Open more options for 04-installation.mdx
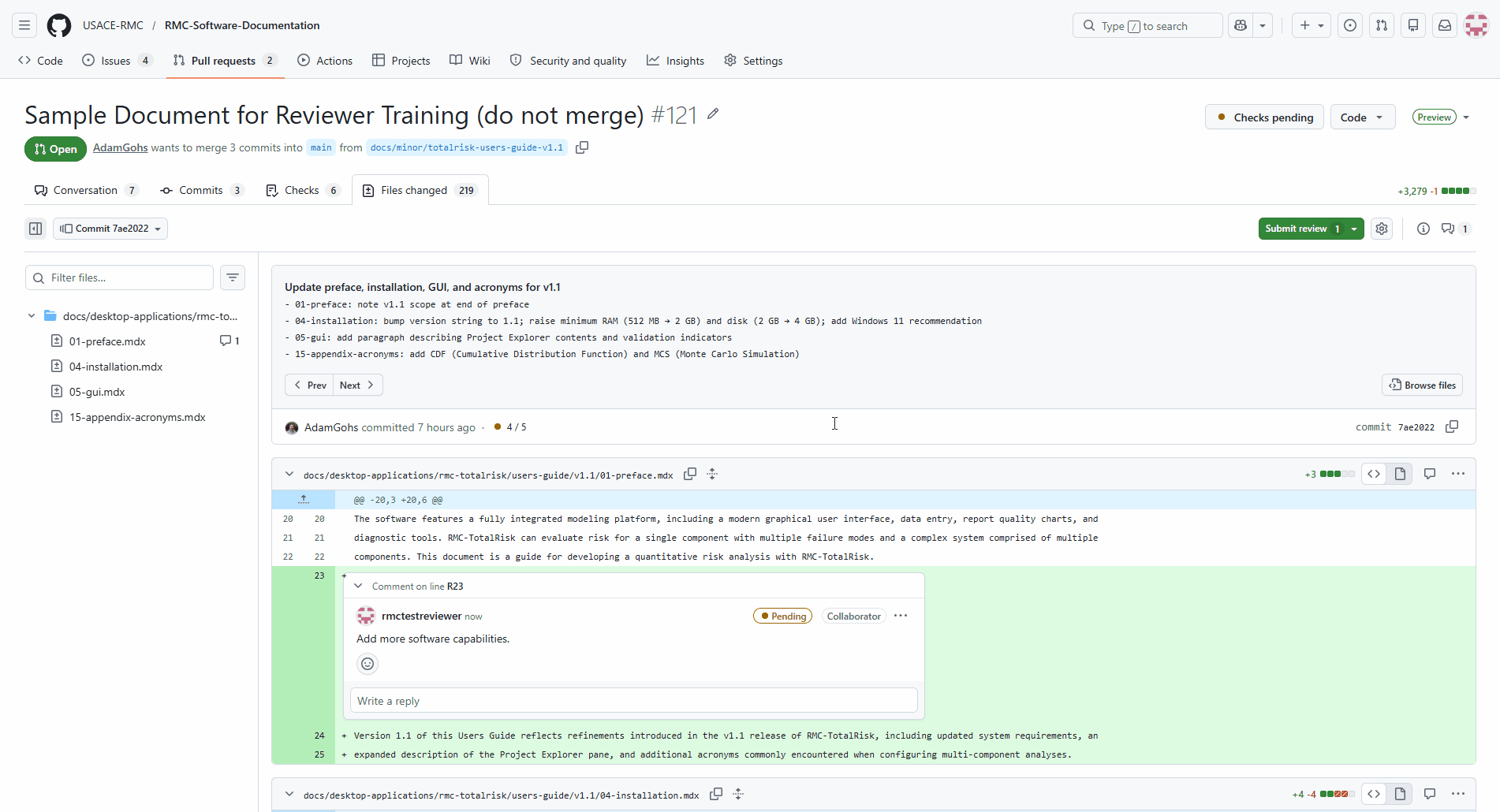The image size is (1500, 812). (1458, 794)
